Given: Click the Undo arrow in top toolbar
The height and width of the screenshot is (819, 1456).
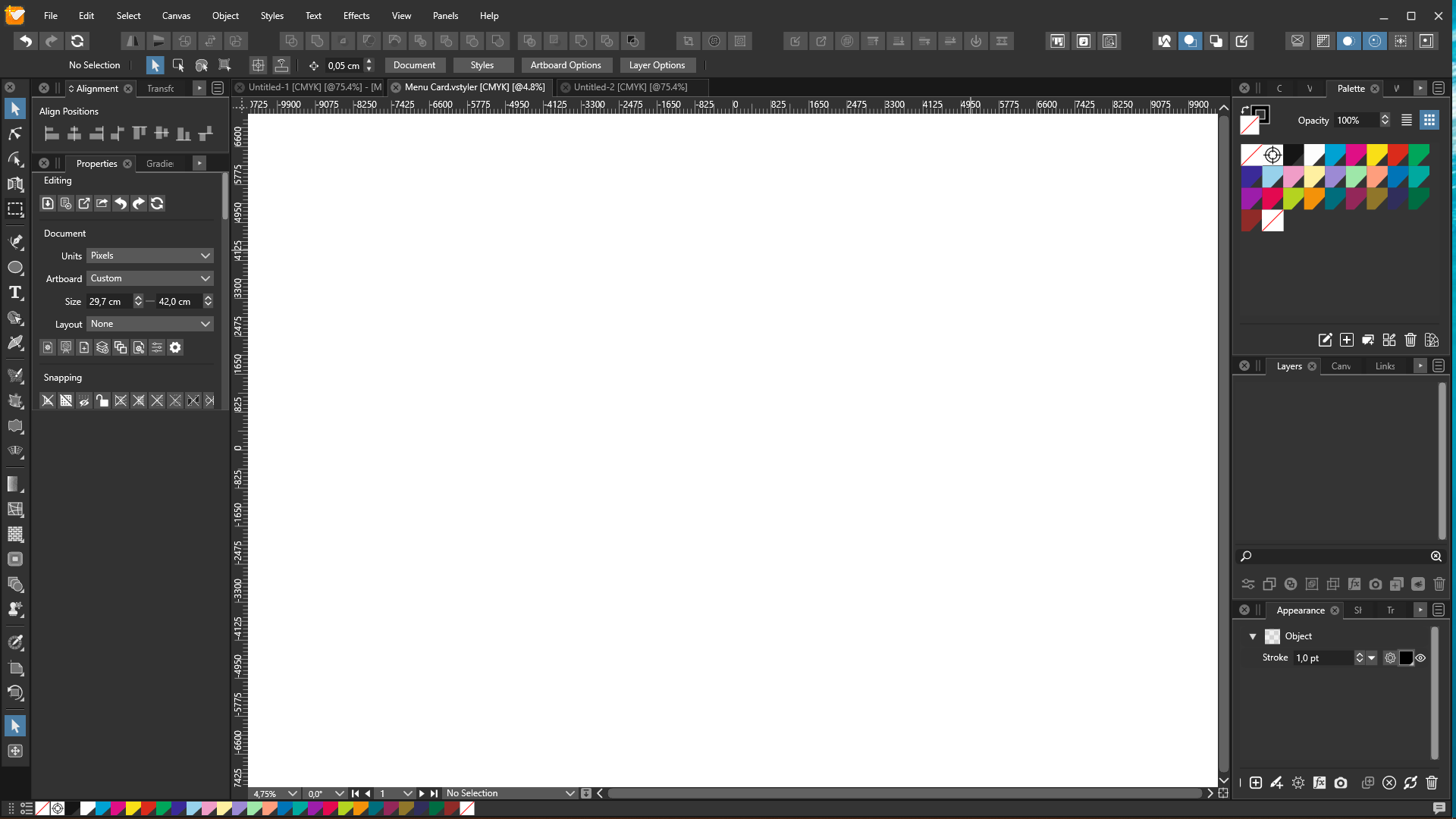Looking at the screenshot, I should click(x=26, y=41).
